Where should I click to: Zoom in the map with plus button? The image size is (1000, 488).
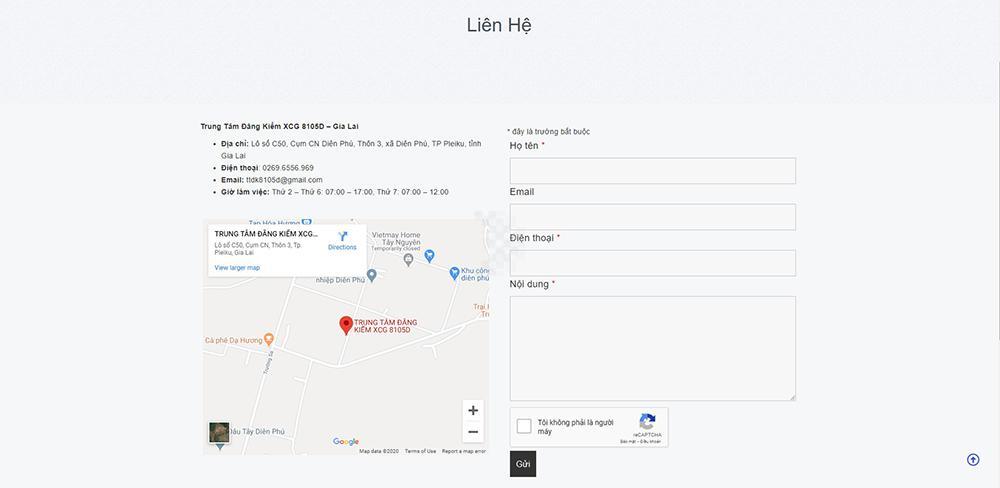click(473, 410)
